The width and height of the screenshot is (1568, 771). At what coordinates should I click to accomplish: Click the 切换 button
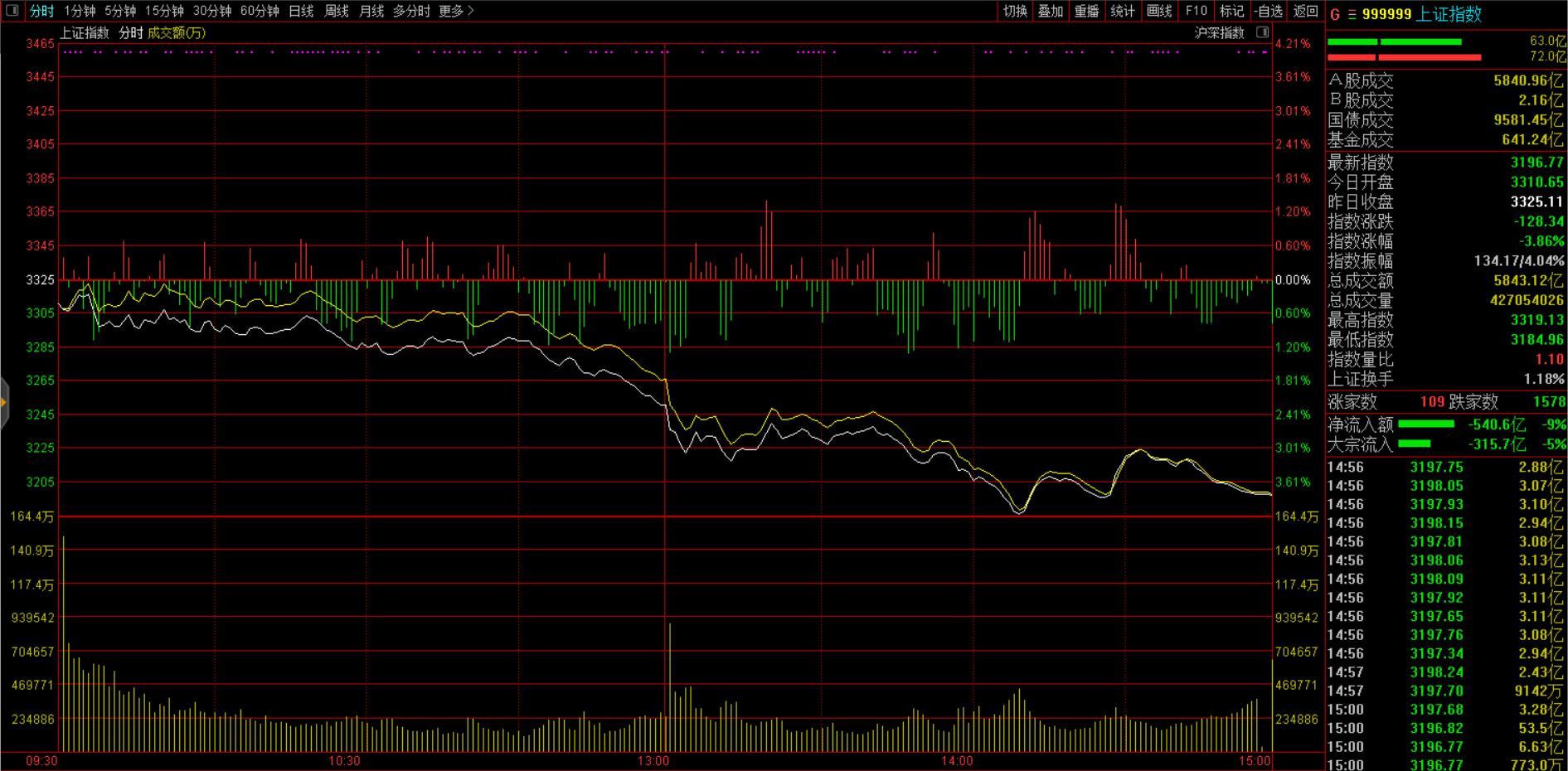[x=1015, y=11]
